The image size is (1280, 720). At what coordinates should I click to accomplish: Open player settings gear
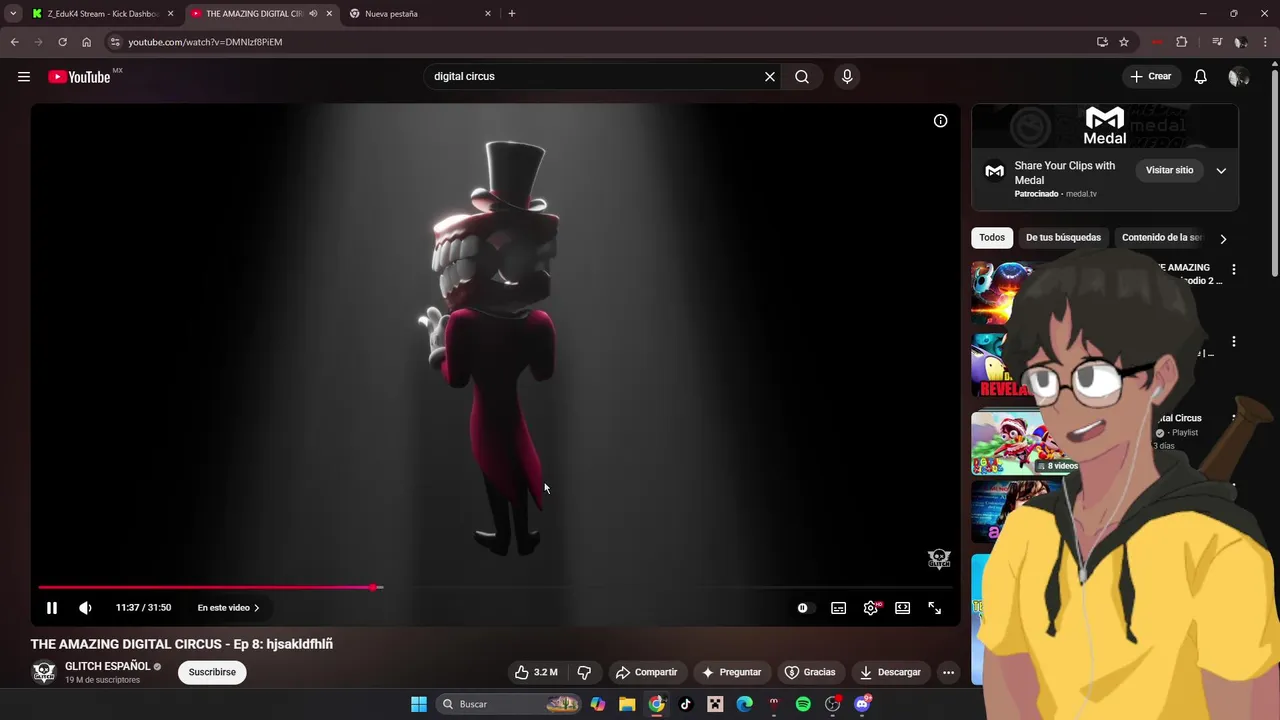[871, 608]
